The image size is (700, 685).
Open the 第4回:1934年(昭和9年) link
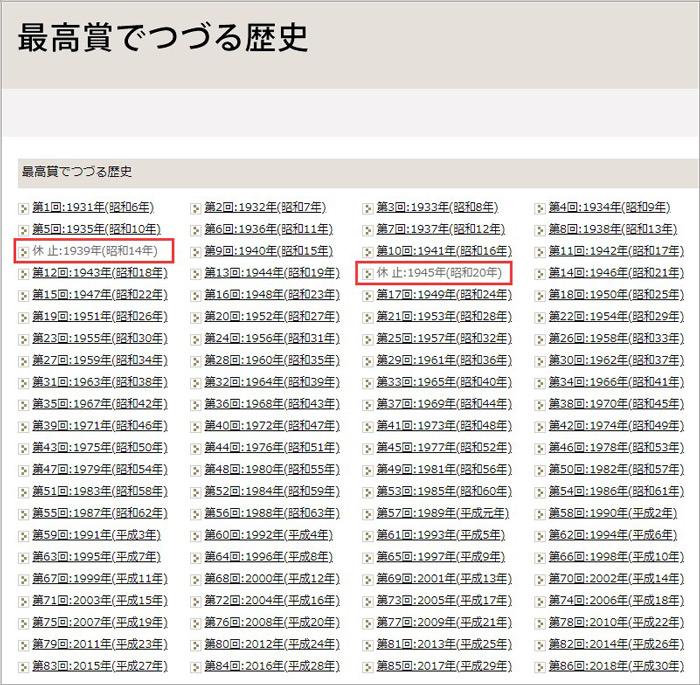click(x=609, y=207)
